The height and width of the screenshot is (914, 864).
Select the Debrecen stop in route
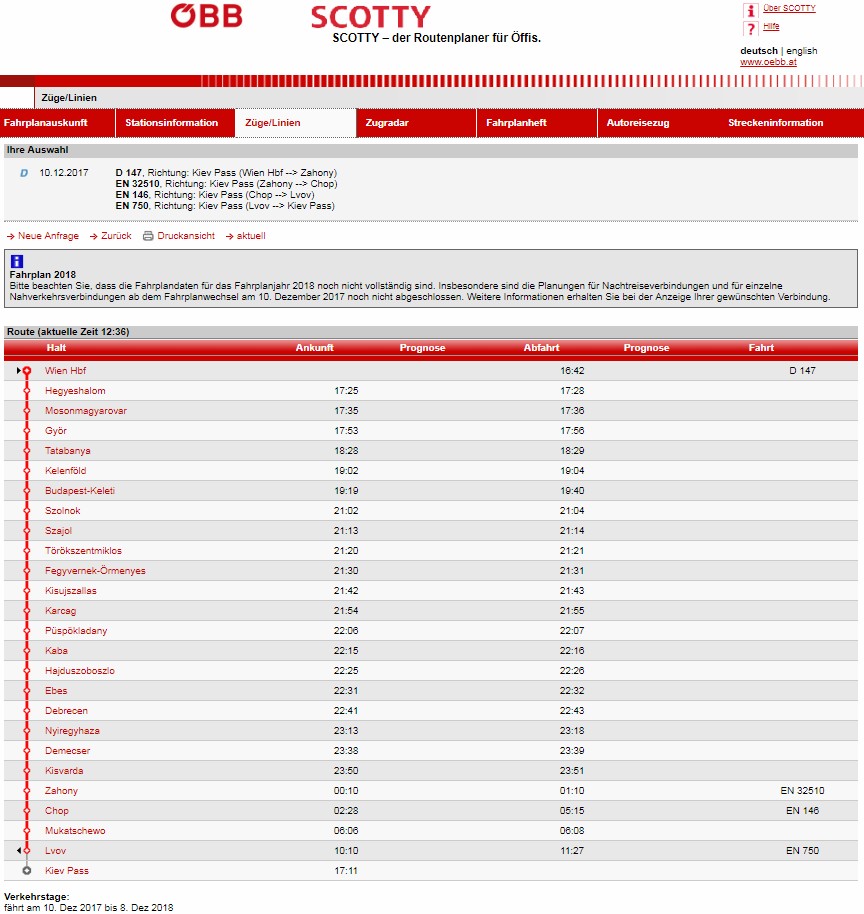(x=66, y=711)
